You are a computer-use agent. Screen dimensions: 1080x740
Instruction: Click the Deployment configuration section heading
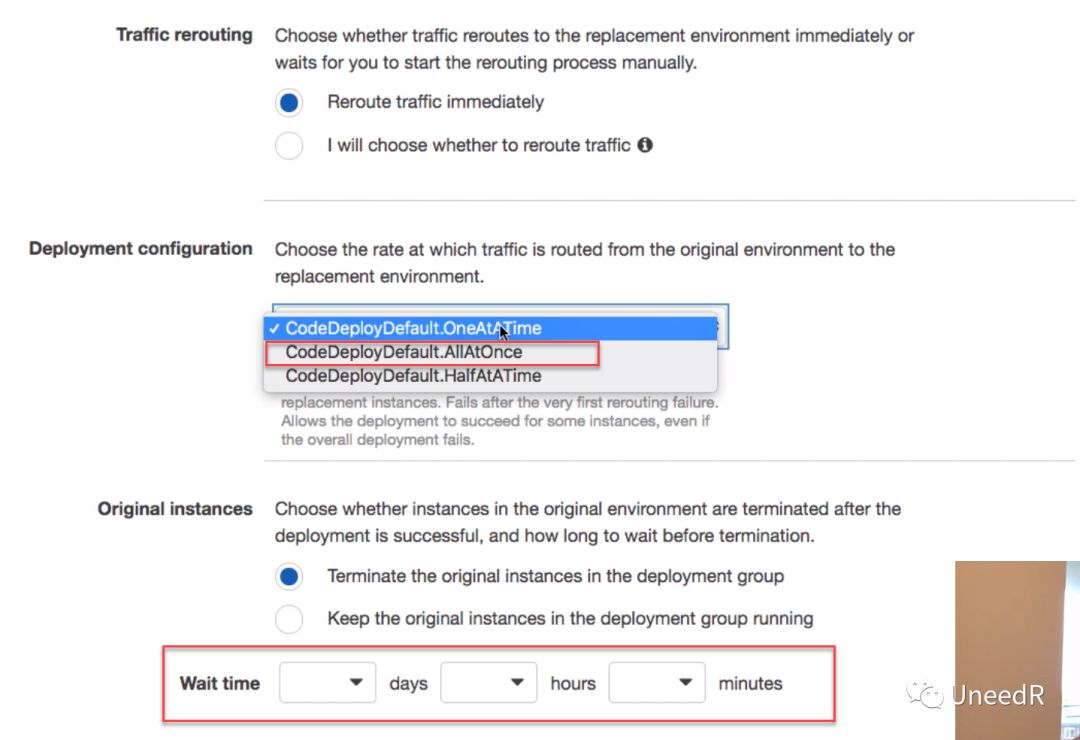pos(141,249)
